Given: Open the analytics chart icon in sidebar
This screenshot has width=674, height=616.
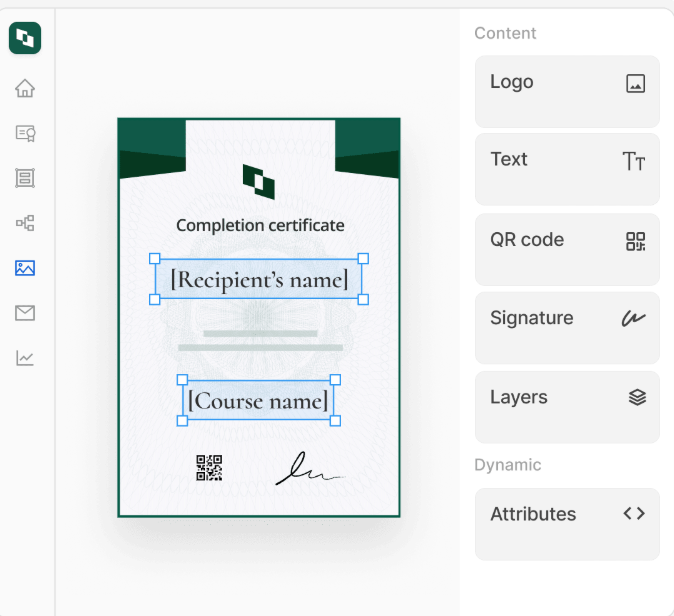Looking at the screenshot, I should coord(25,358).
